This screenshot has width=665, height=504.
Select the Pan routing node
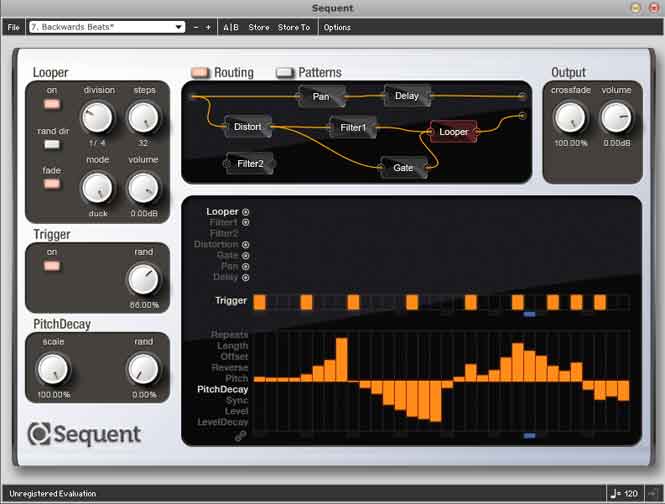(321, 97)
